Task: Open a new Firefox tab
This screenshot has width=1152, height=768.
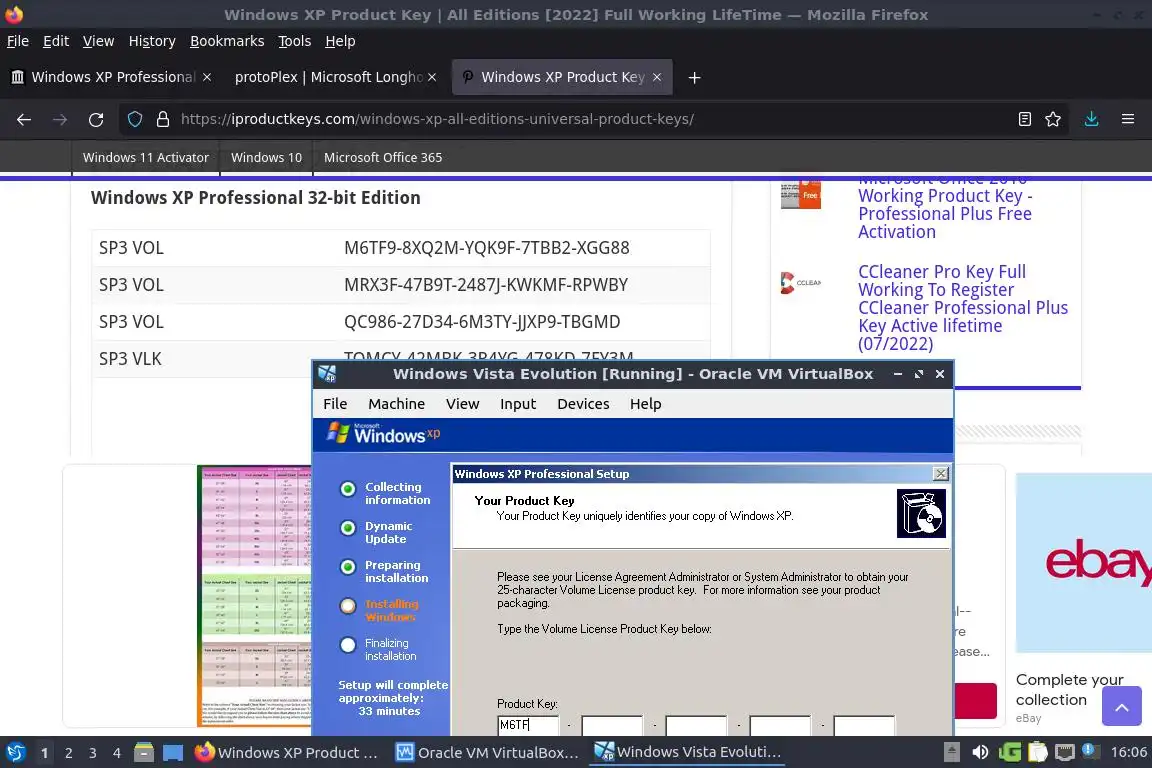Action: 694,77
